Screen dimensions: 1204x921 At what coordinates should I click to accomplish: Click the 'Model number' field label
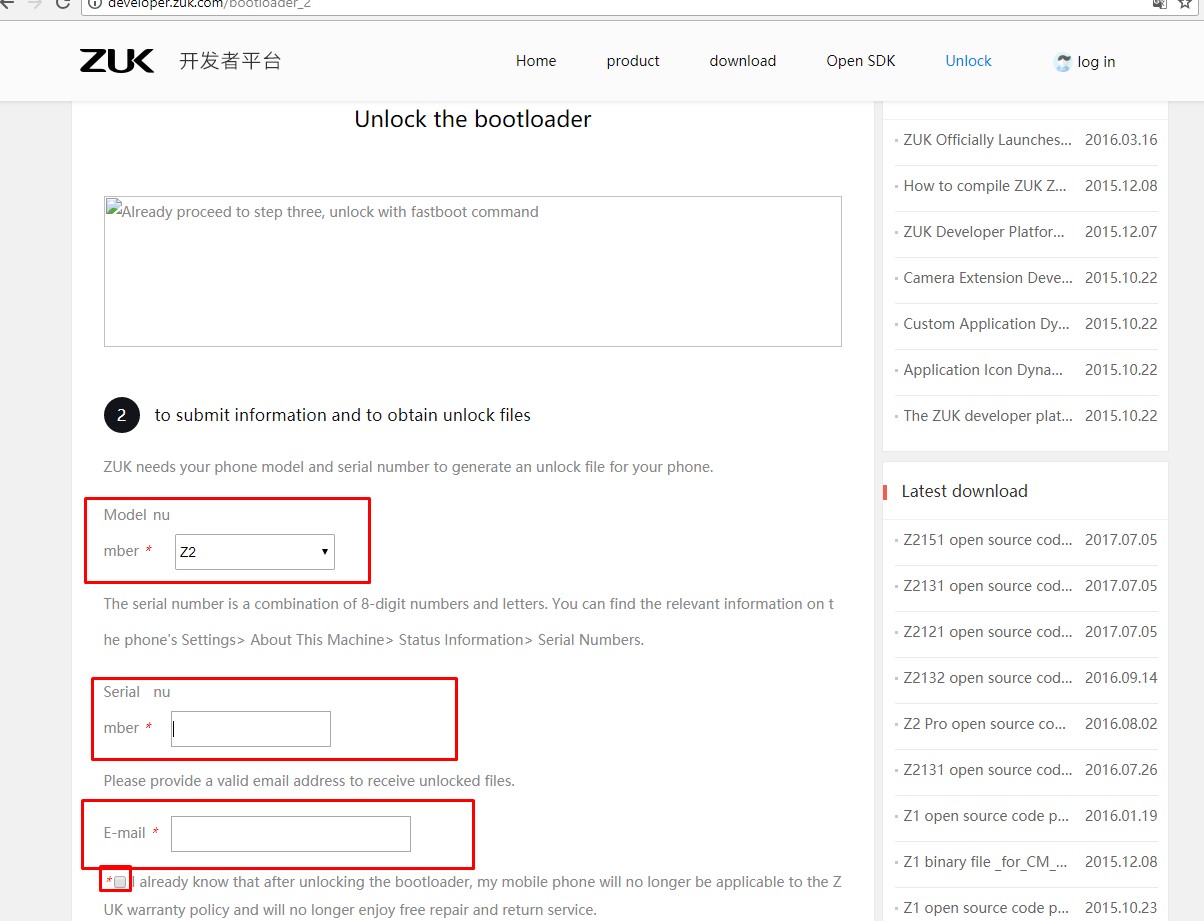[137, 533]
